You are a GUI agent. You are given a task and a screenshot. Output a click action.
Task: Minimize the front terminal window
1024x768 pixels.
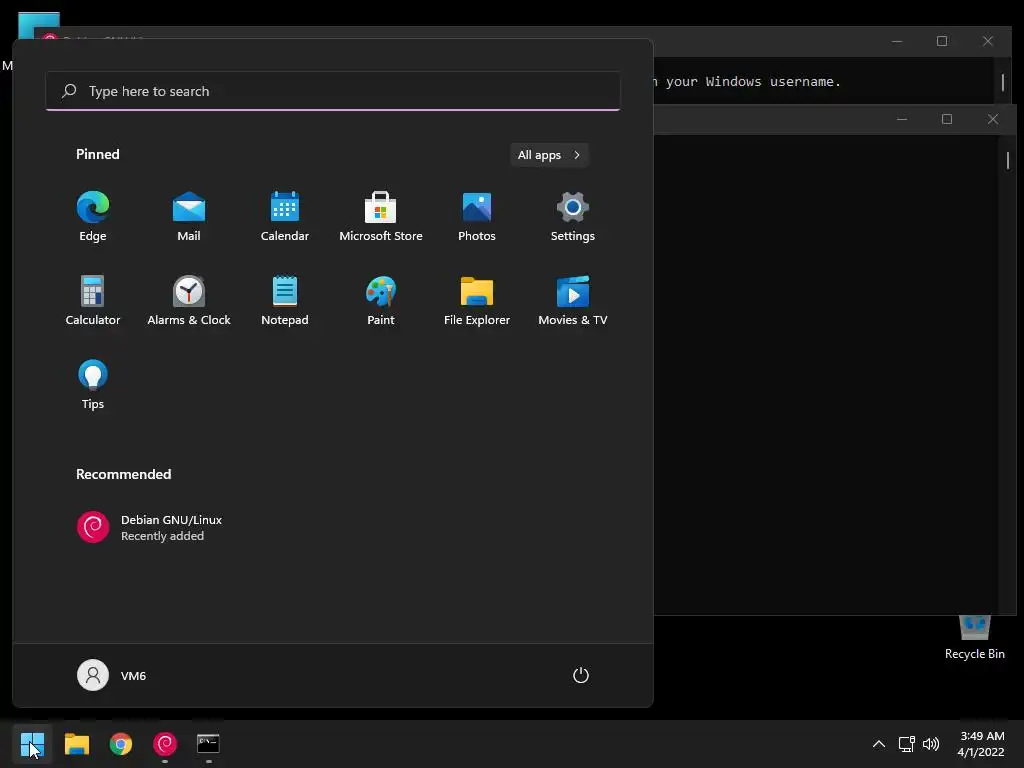902,120
